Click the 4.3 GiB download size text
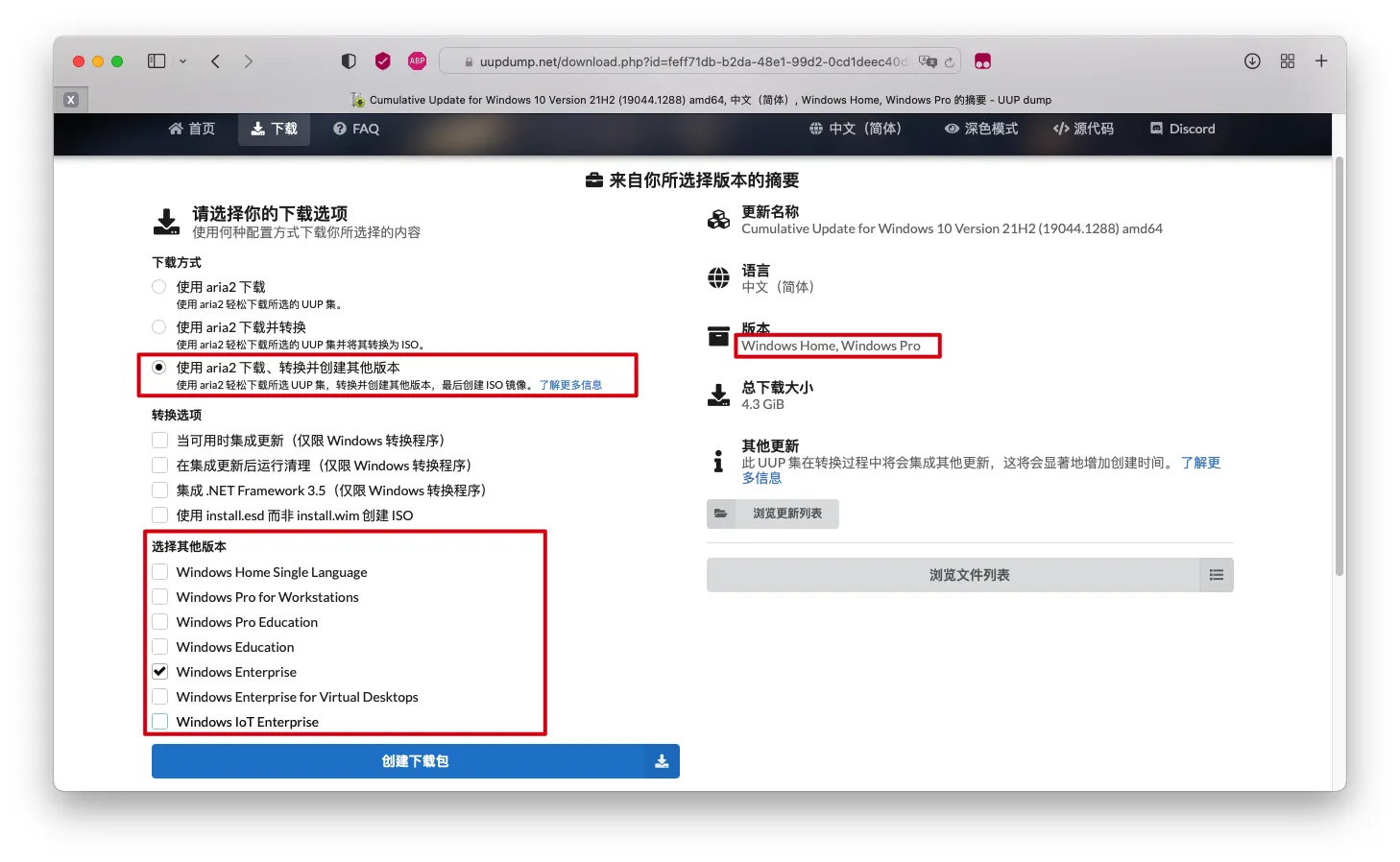This screenshot has width=1400, height=862. tap(762, 404)
